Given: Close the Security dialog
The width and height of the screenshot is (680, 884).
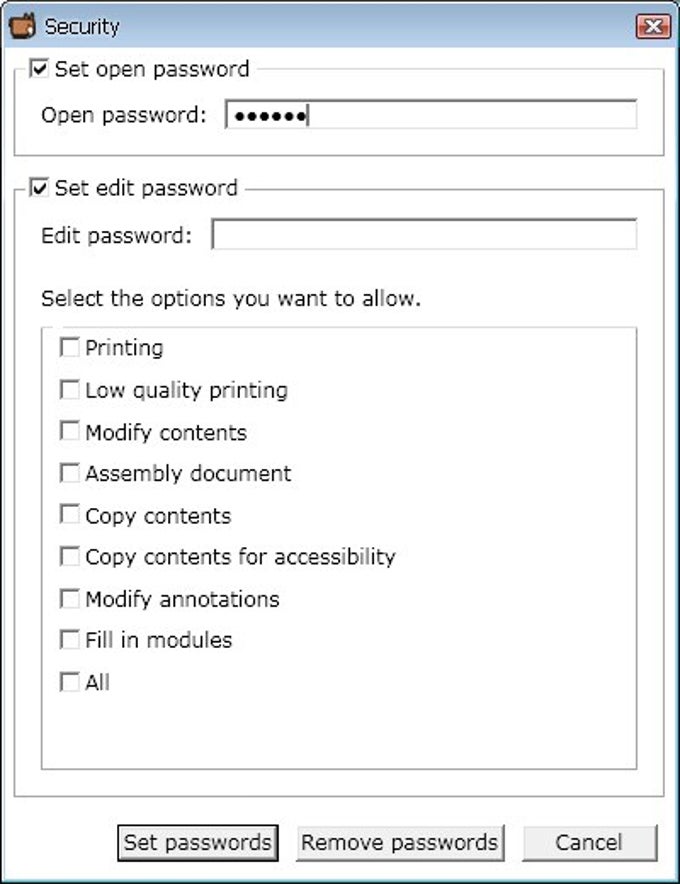Looking at the screenshot, I should tap(653, 26).
